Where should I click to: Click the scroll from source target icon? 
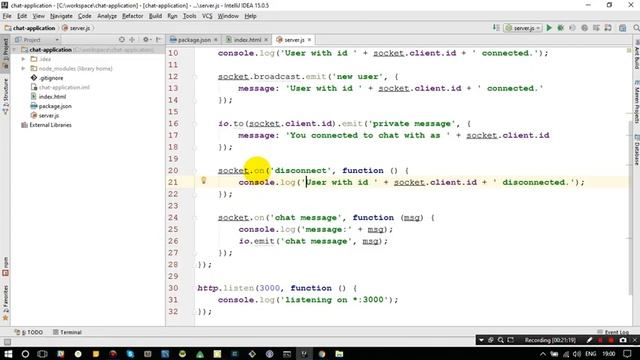122,40
